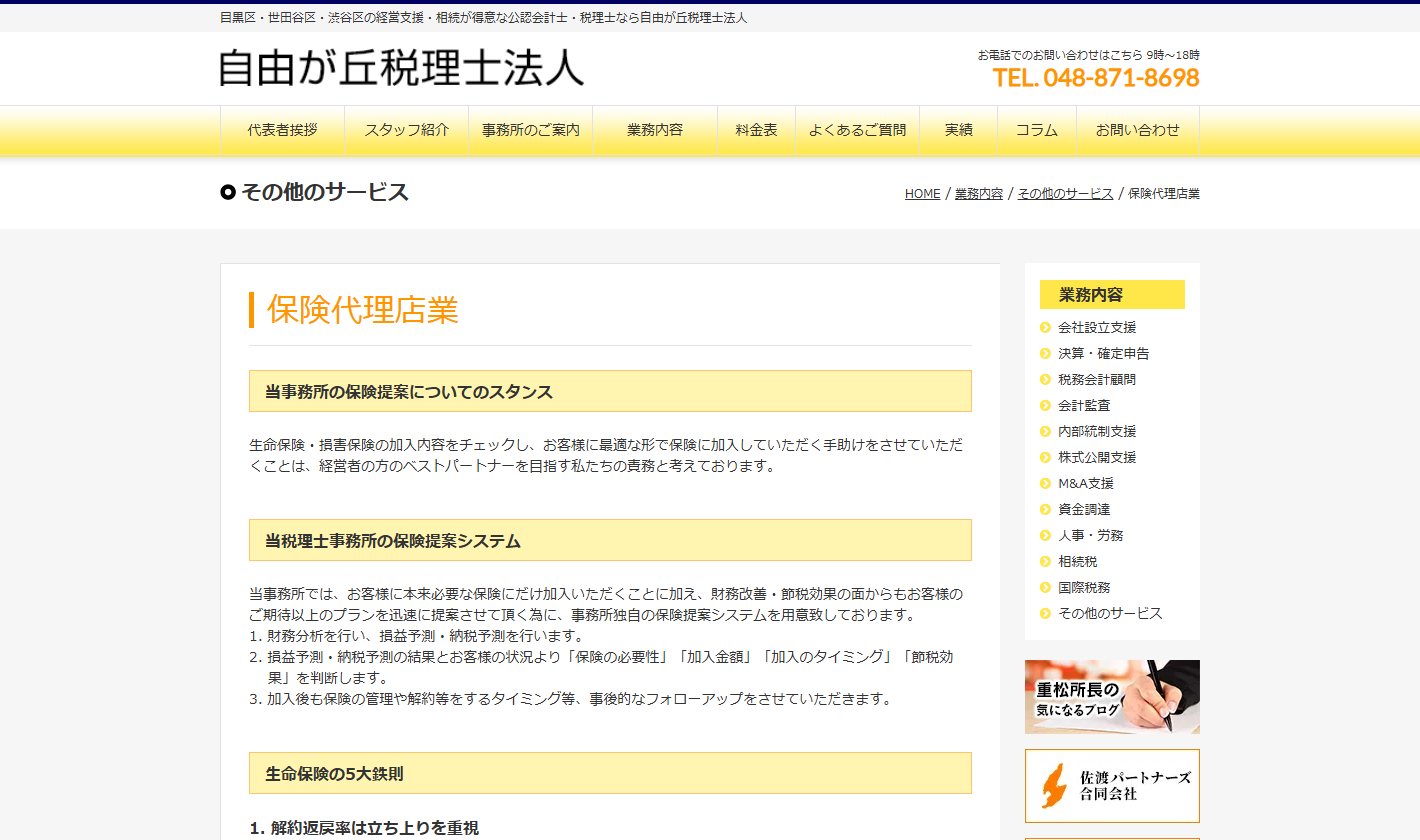Click the 業務内容 sidebar heading
The width and height of the screenshot is (1420, 840).
coord(1112,294)
